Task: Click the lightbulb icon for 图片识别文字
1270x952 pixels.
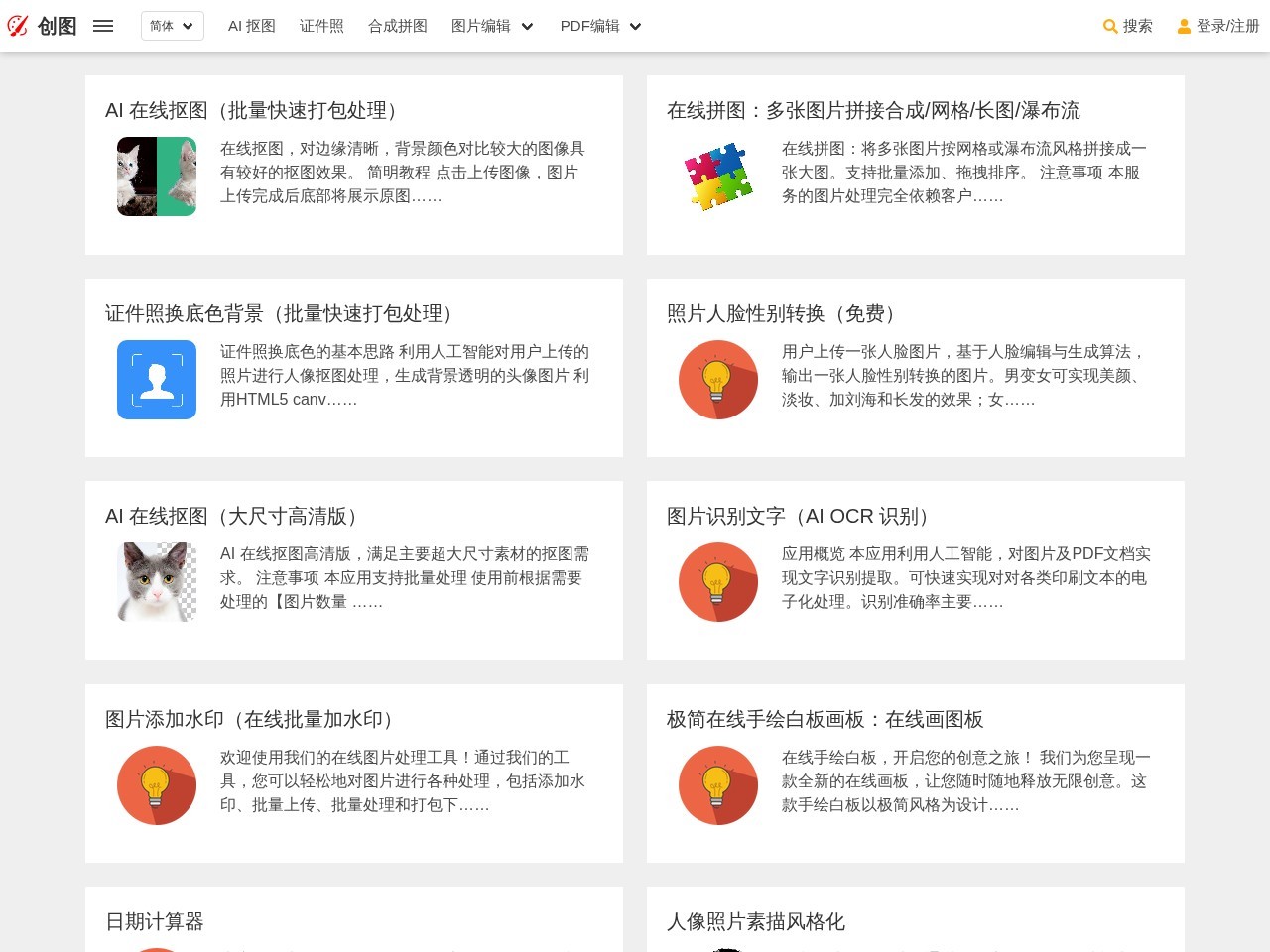Action: tap(717, 582)
